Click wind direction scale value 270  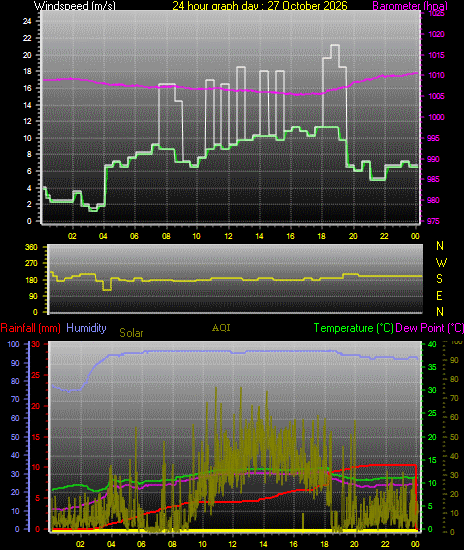click(x=31, y=263)
